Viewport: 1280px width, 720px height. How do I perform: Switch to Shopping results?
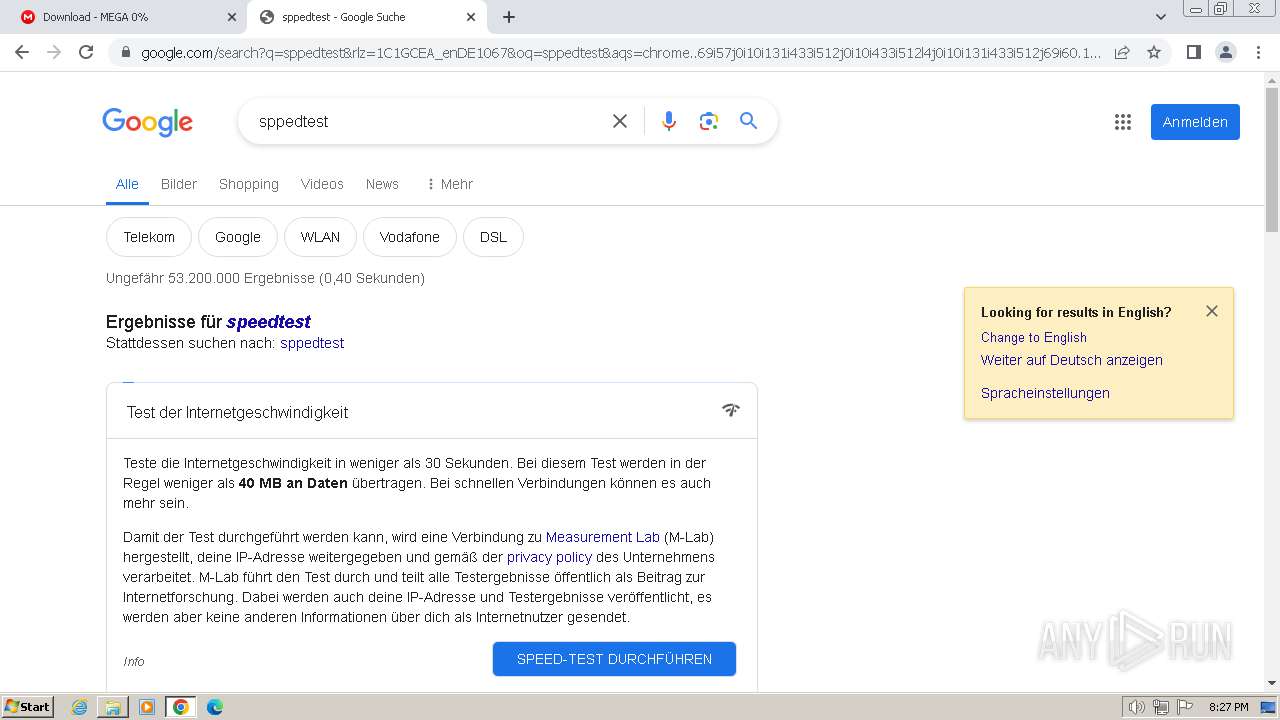point(249,184)
